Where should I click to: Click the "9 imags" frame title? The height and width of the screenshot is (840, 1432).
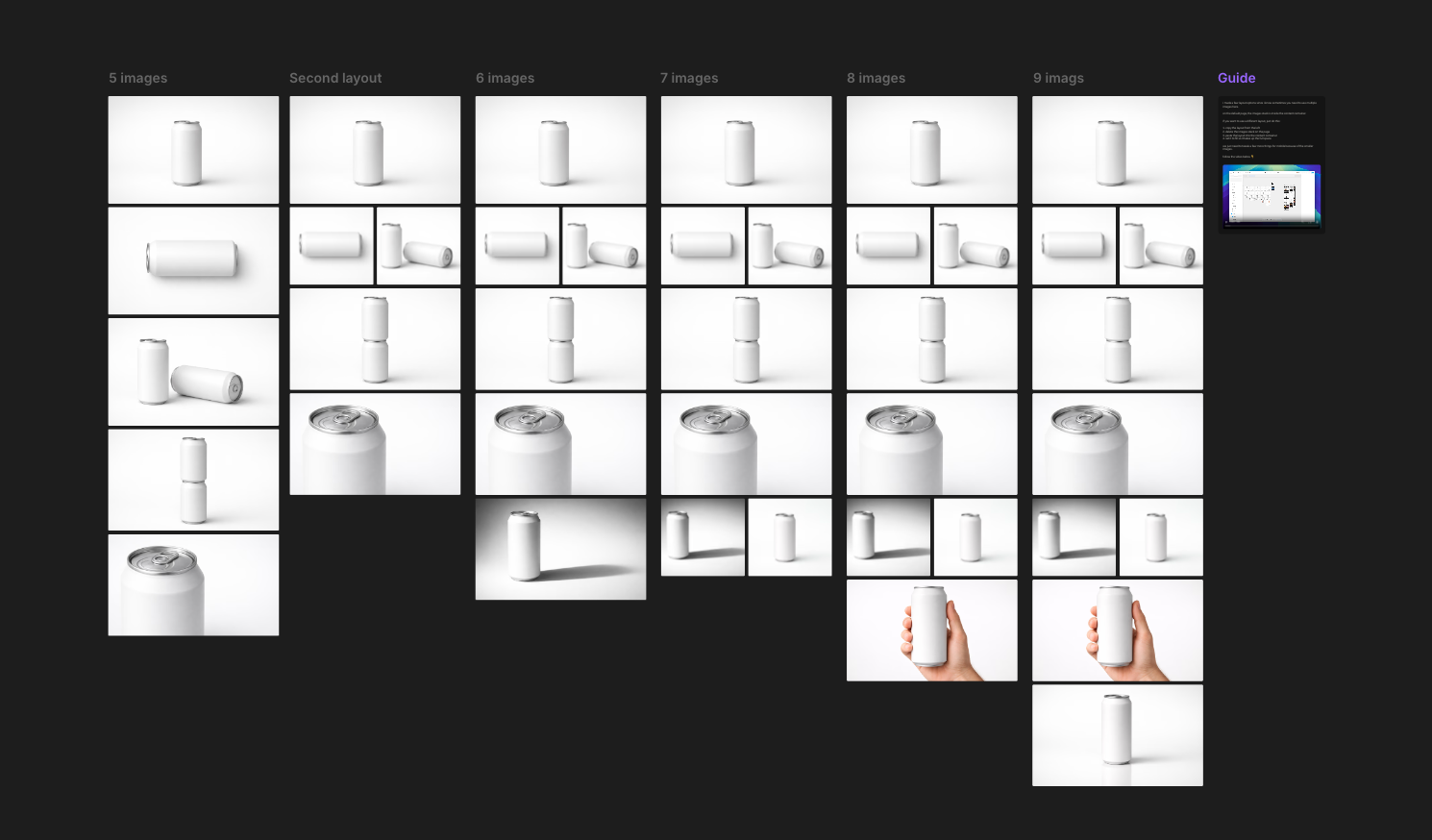tap(1058, 78)
